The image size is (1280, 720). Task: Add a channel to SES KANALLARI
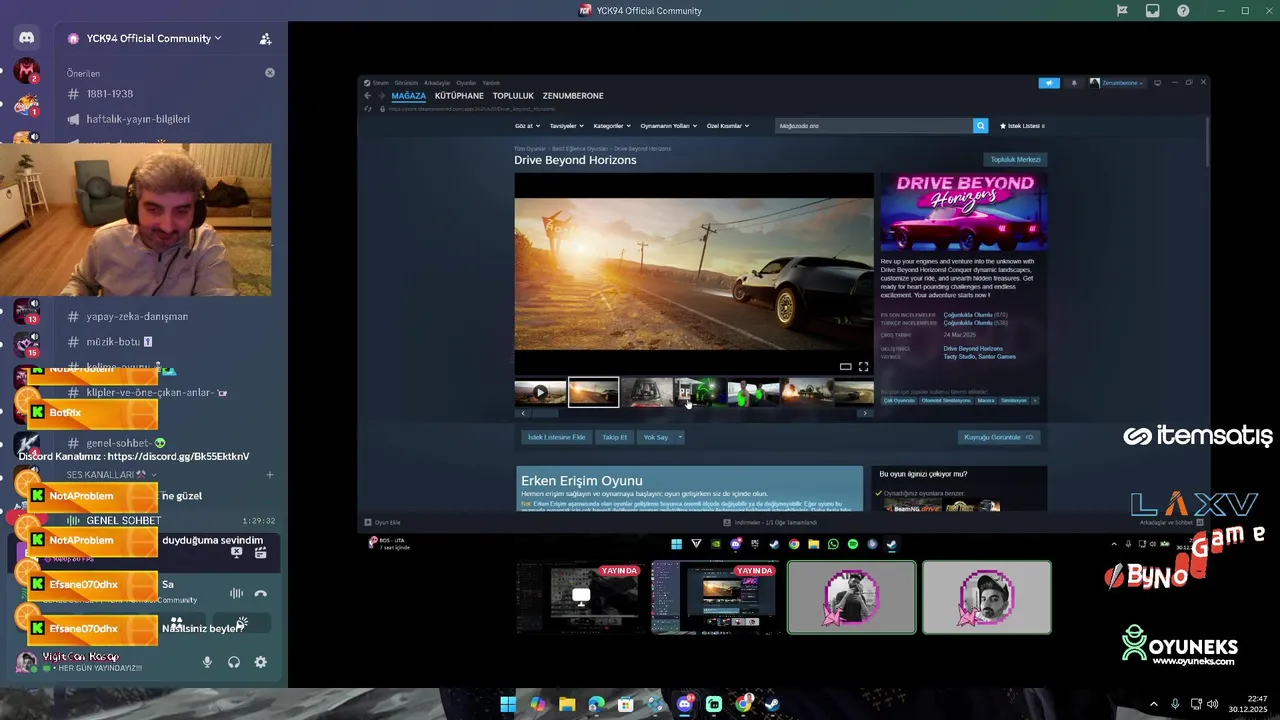pyautogui.click(x=269, y=475)
